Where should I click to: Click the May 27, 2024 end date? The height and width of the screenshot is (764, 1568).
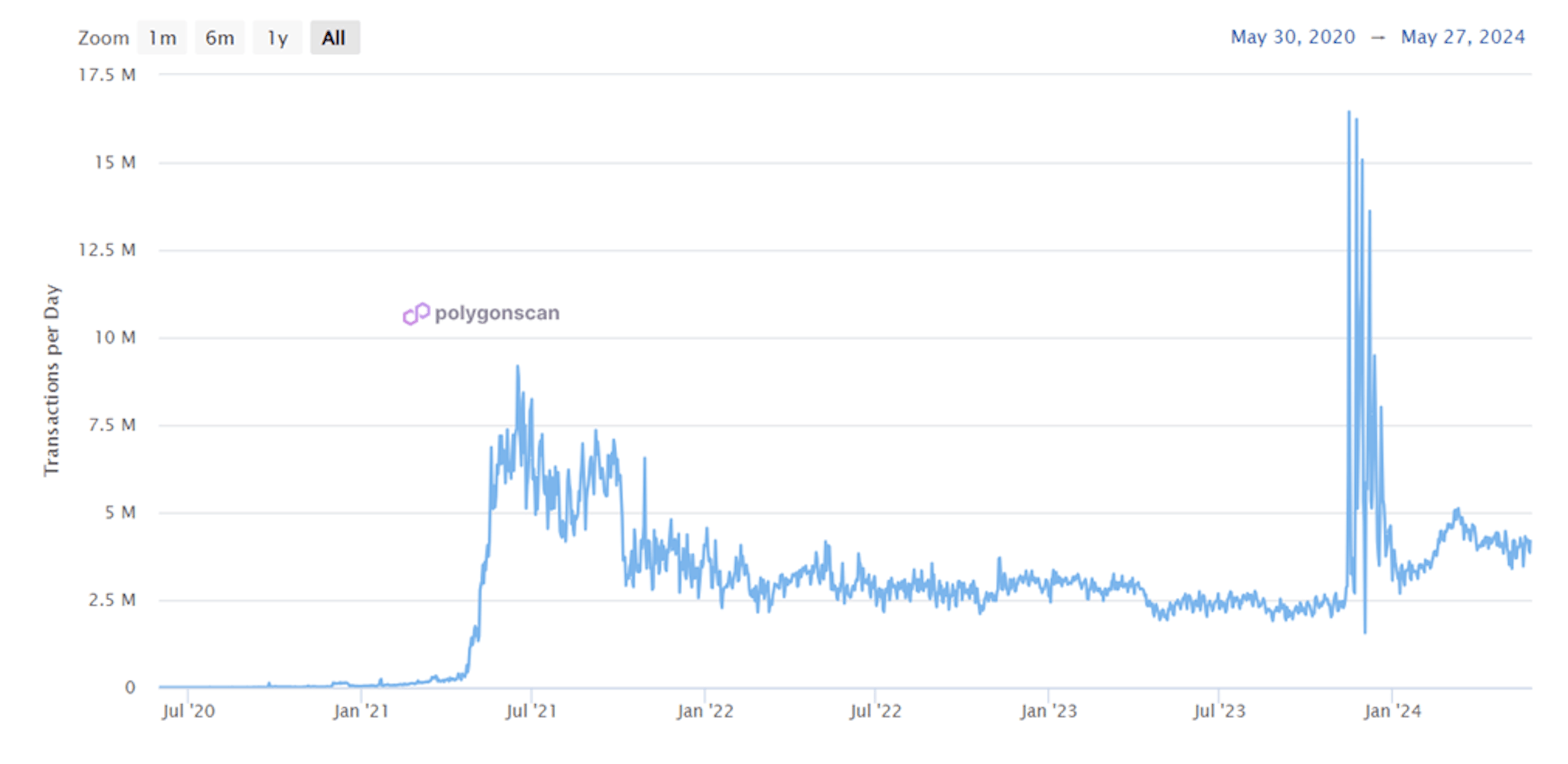click(1462, 37)
